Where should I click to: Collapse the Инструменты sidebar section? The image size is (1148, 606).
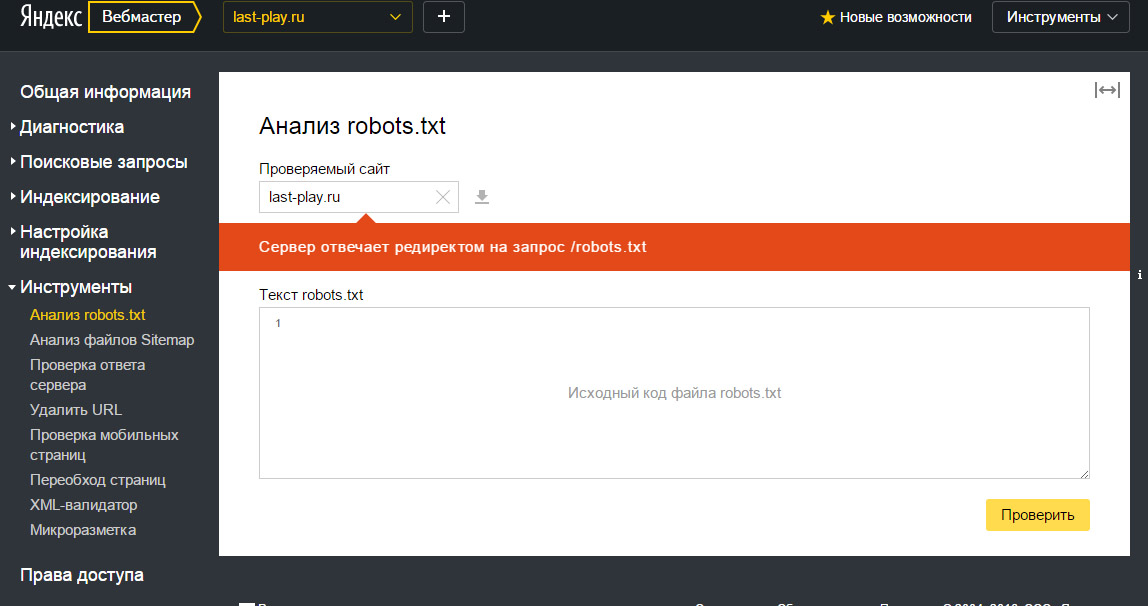tap(75, 287)
